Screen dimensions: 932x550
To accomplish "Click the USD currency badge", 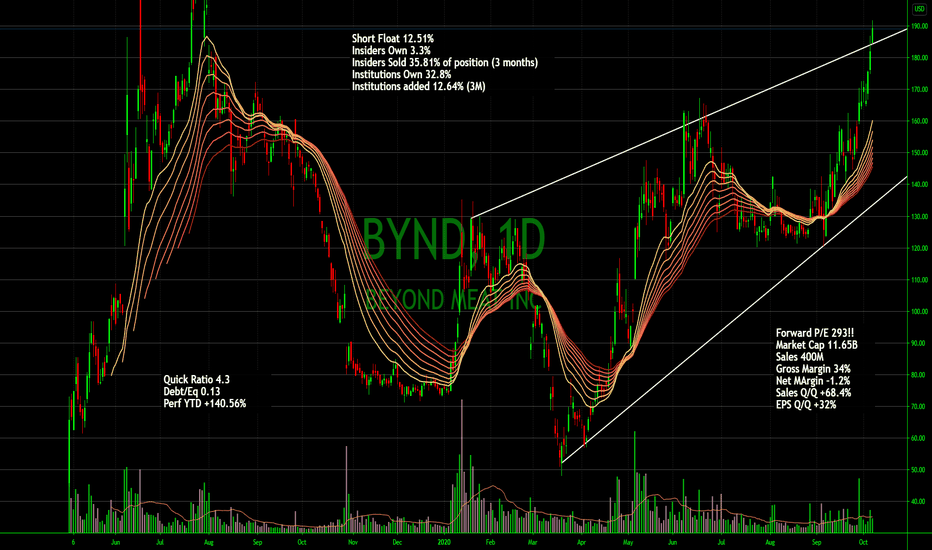I will (919, 9).
